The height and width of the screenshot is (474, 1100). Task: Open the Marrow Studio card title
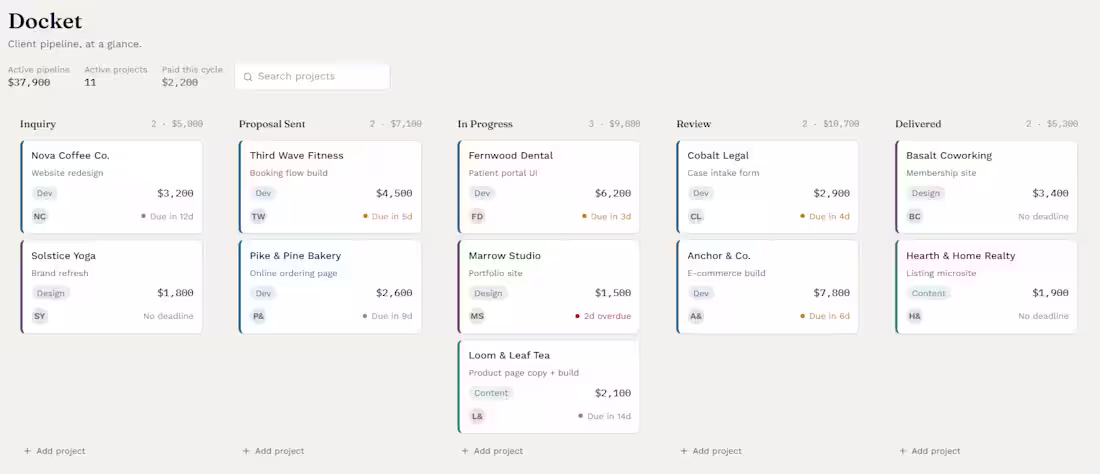click(504, 256)
